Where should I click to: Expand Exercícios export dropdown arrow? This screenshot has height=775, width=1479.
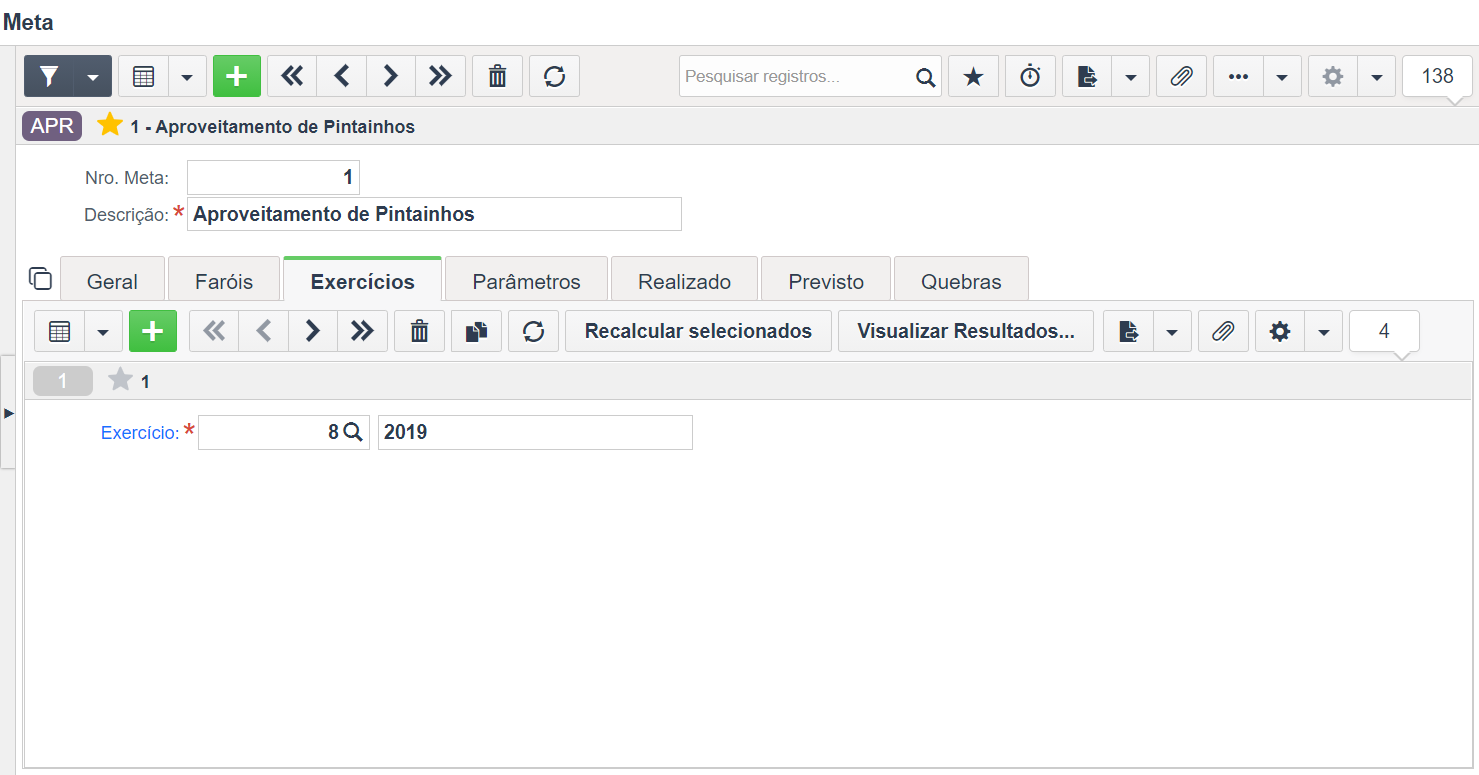(1172, 331)
